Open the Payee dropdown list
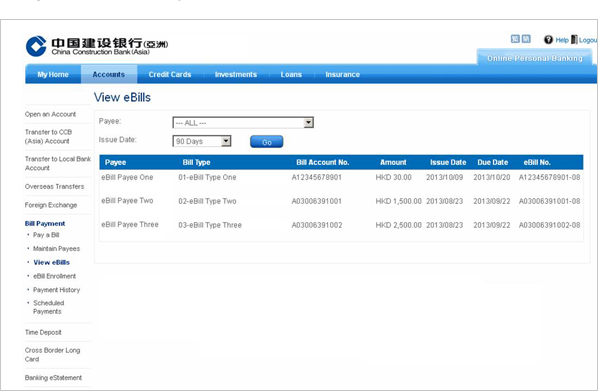The image size is (598, 391). pos(243,123)
